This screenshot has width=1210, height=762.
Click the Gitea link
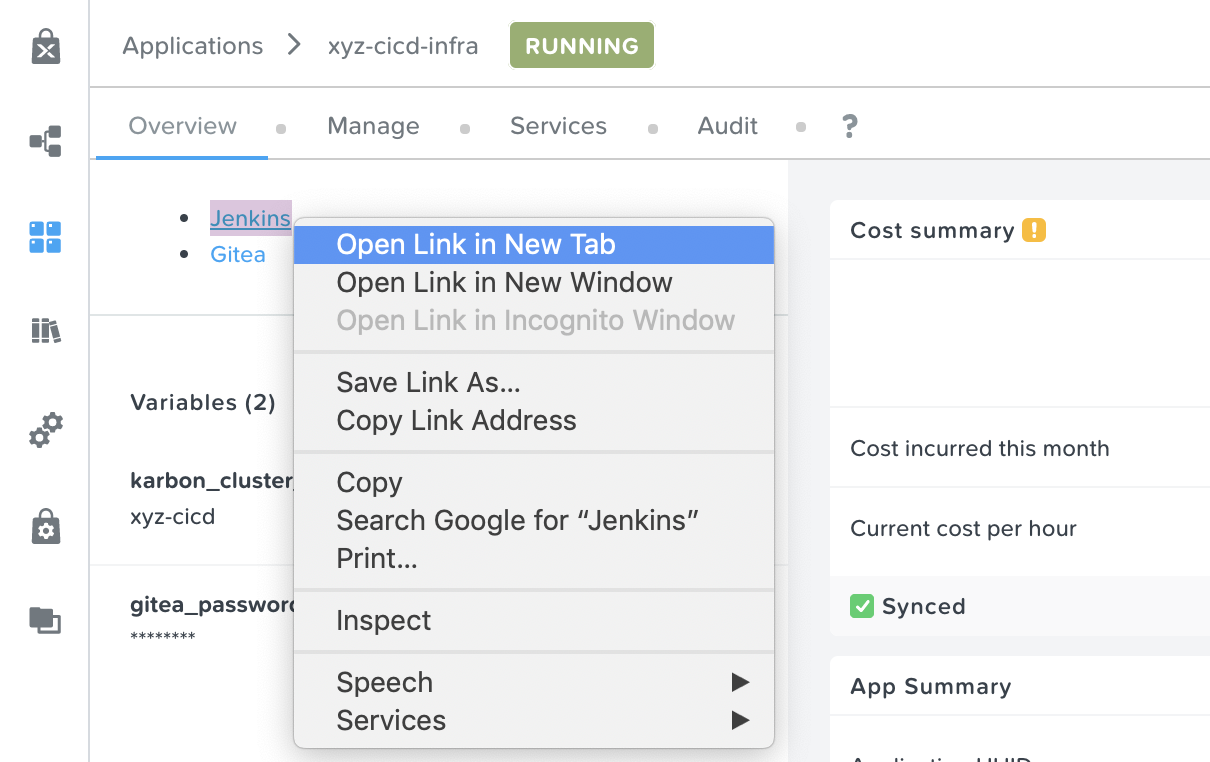[x=238, y=254]
